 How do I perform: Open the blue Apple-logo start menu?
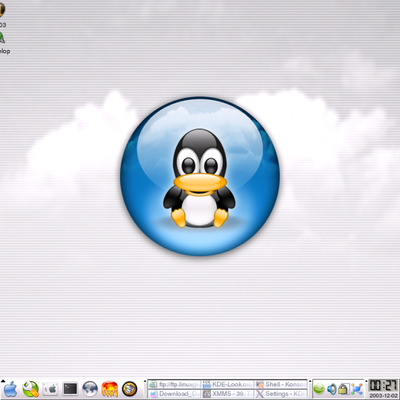pyautogui.click(x=10, y=389)
